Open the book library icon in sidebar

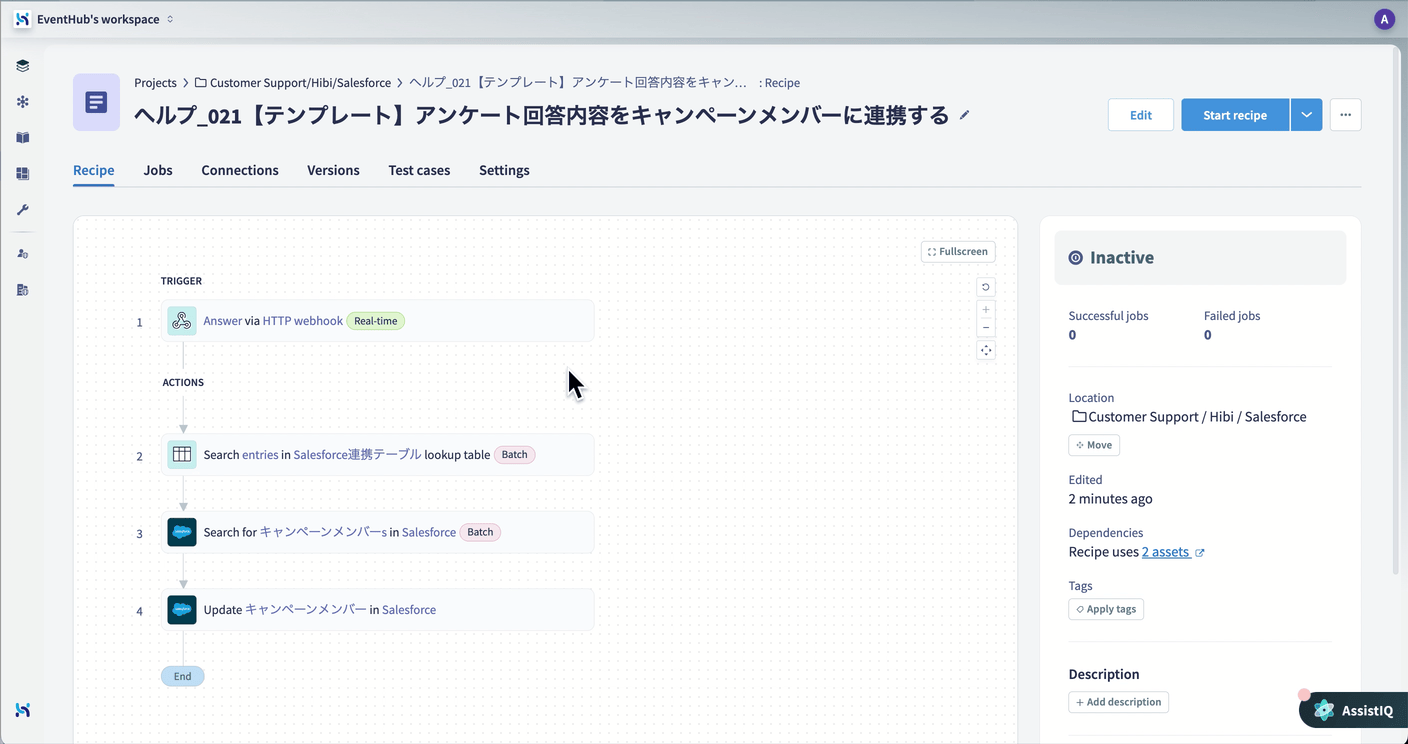tap(22, 138)
